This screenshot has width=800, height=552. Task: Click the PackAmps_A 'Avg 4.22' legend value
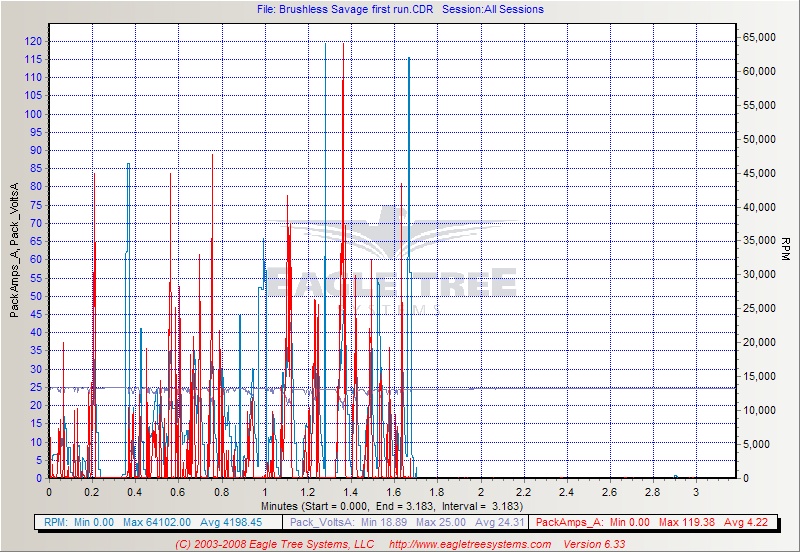746,522
